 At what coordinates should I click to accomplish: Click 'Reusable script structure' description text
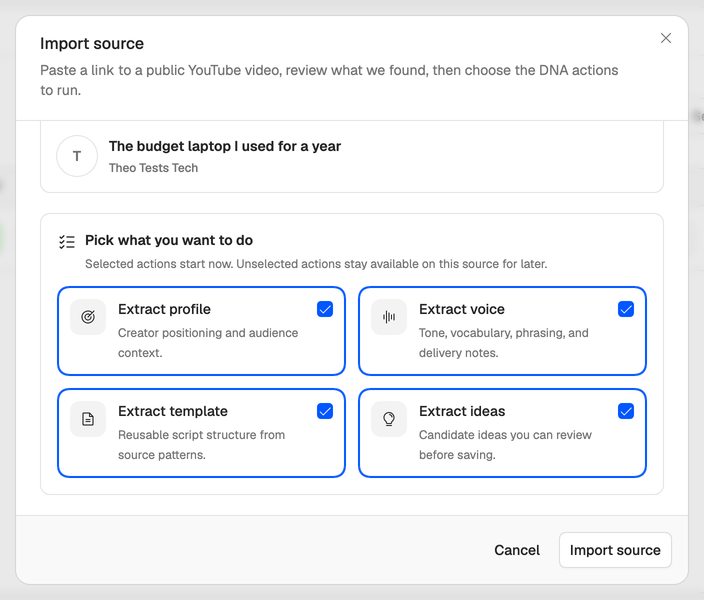201,445
